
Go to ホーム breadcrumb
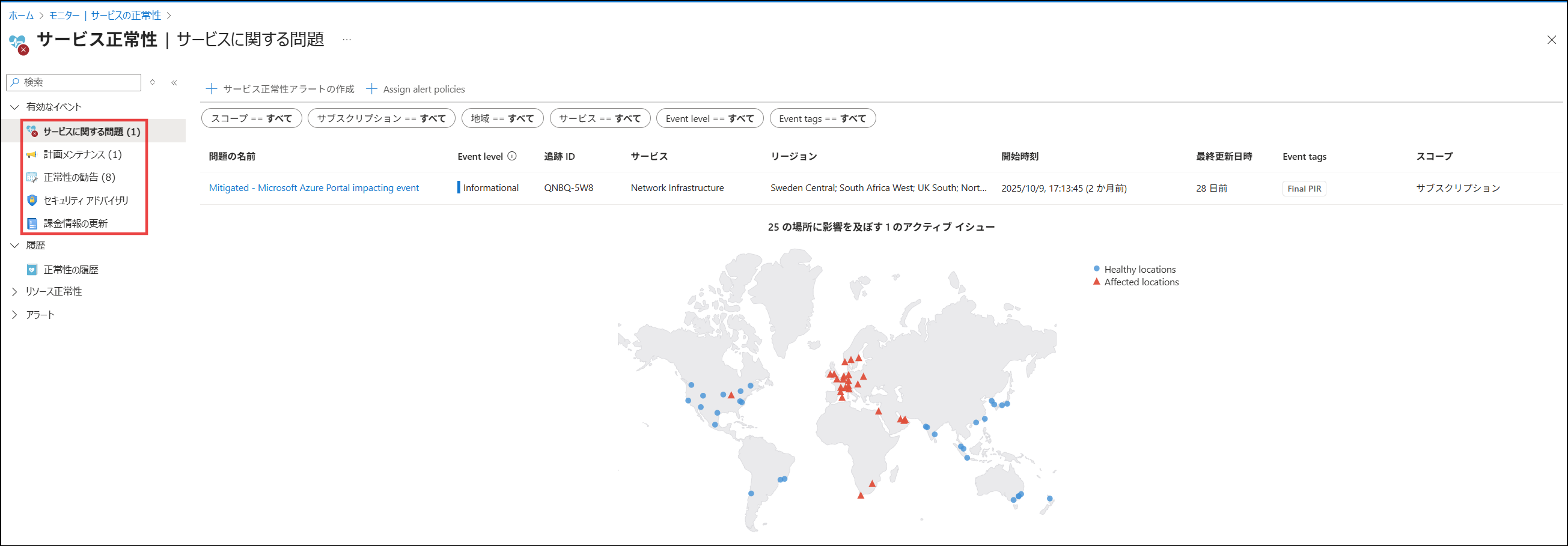(x=21, y=15)
